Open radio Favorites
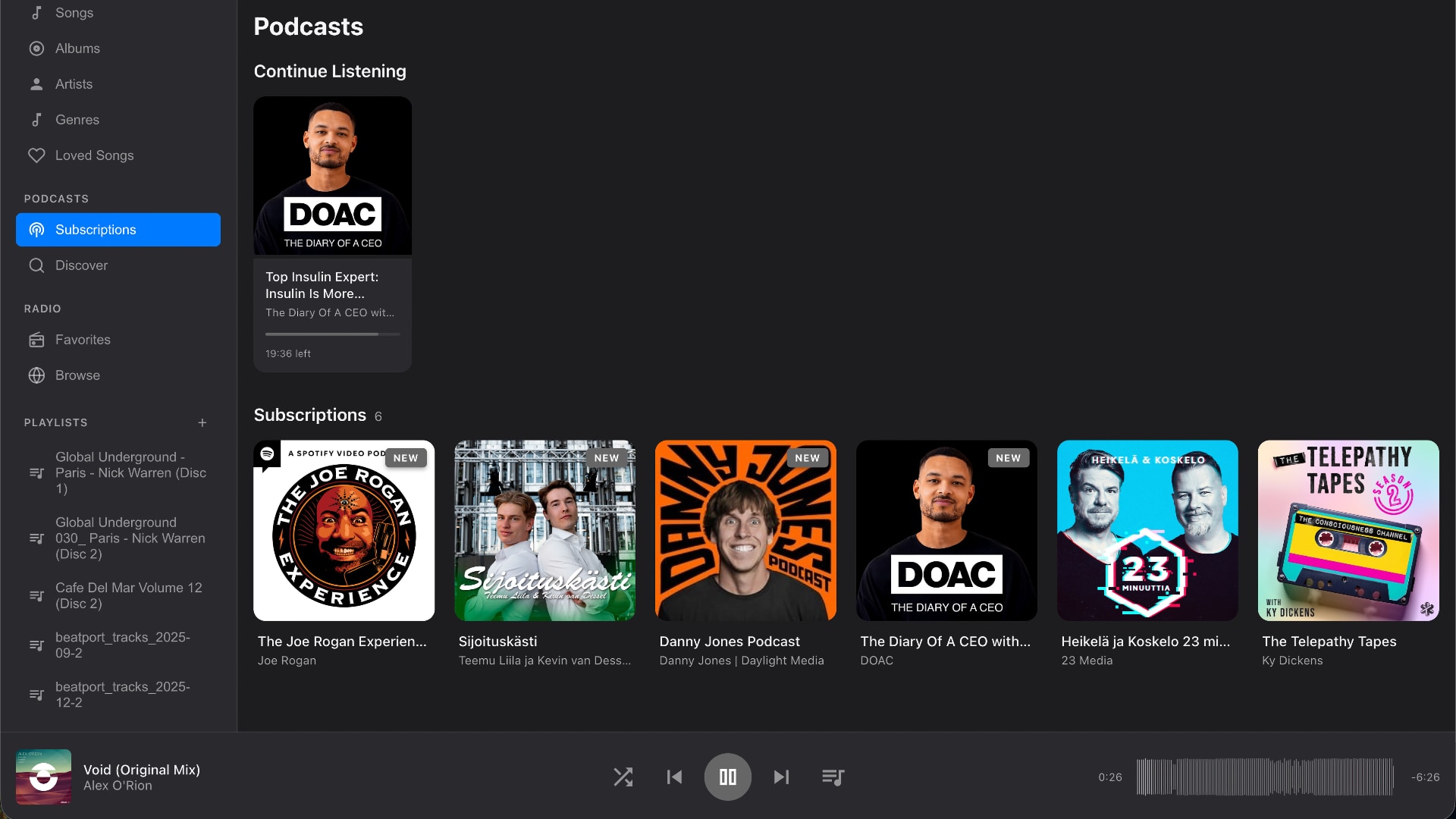The height and width of the screenshot is (819, 1456). tap(118, 340)
